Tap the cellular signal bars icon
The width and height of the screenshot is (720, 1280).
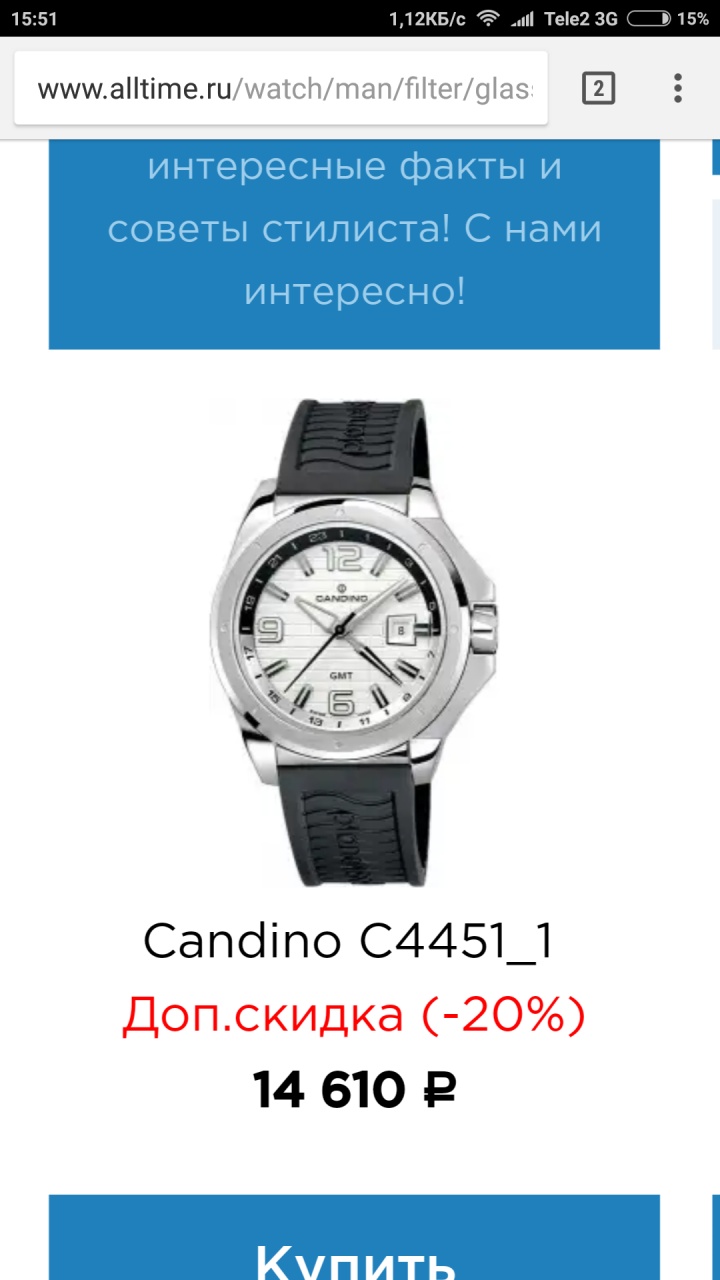tap(521, 18)
